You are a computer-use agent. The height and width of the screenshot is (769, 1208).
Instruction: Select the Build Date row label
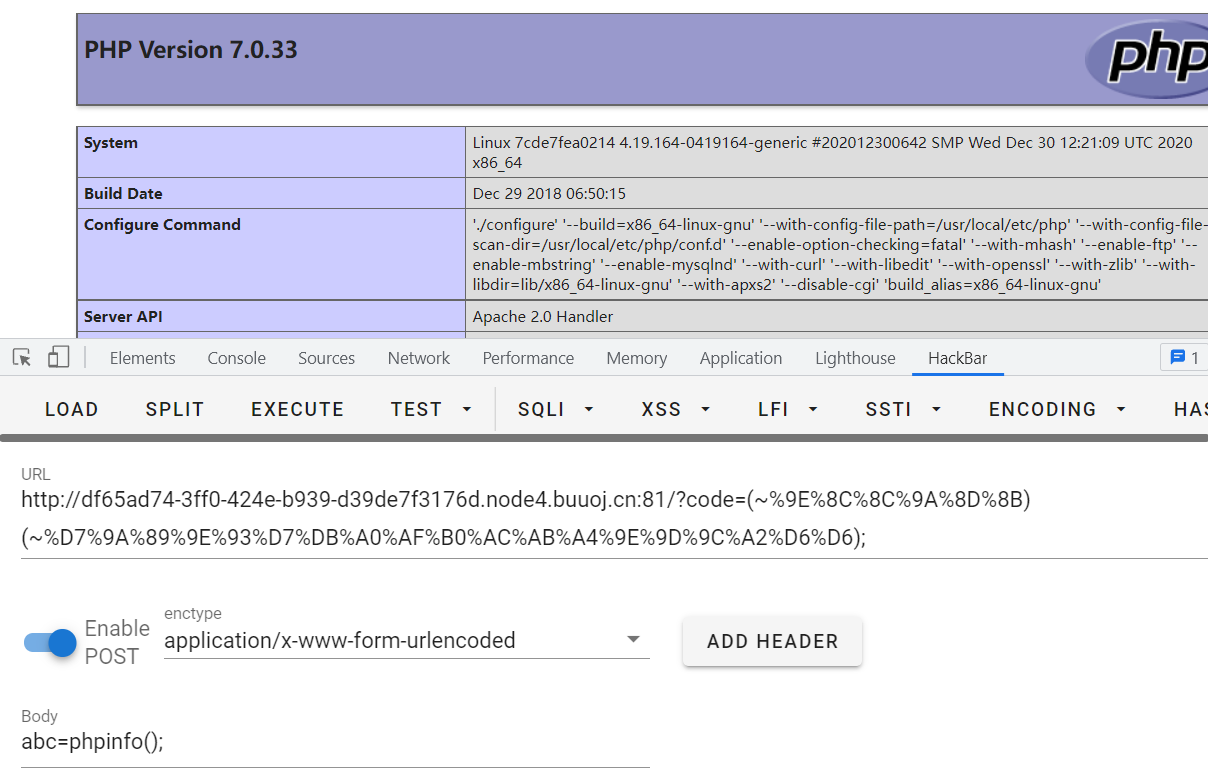tap(123, 194)
